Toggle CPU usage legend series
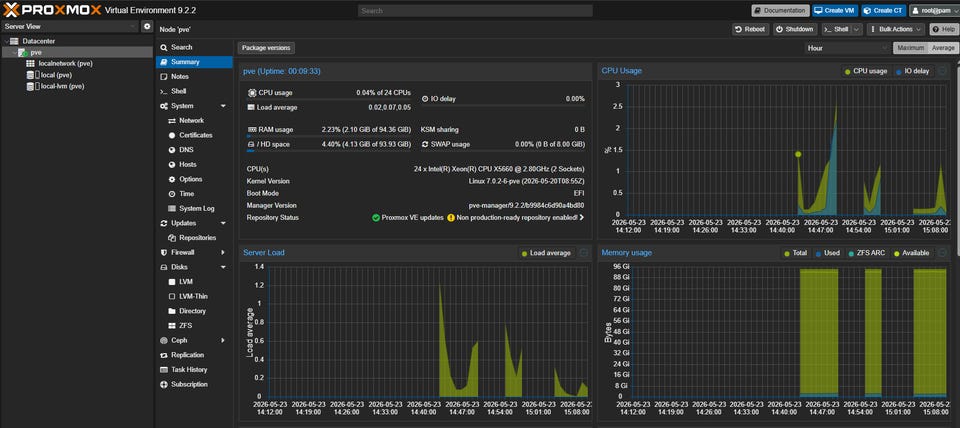The width and height of the screenshot is (960, 428). click(866, 71)
